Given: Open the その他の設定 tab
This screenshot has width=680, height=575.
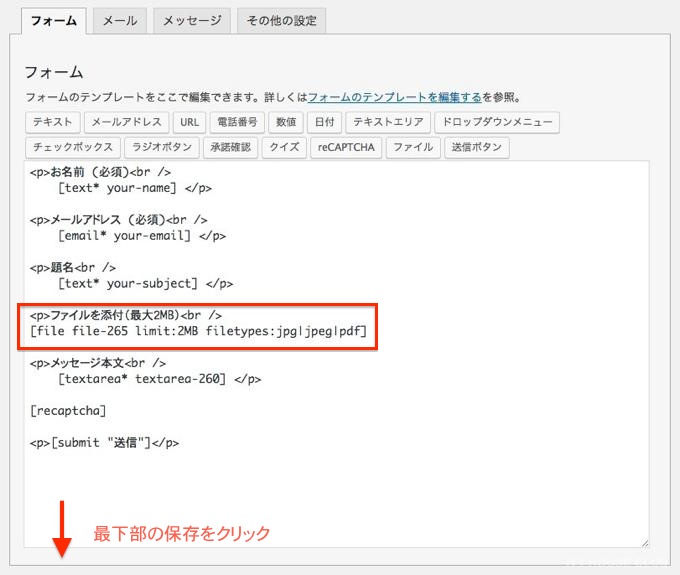Looking at the screenshot, I should 281,20.
